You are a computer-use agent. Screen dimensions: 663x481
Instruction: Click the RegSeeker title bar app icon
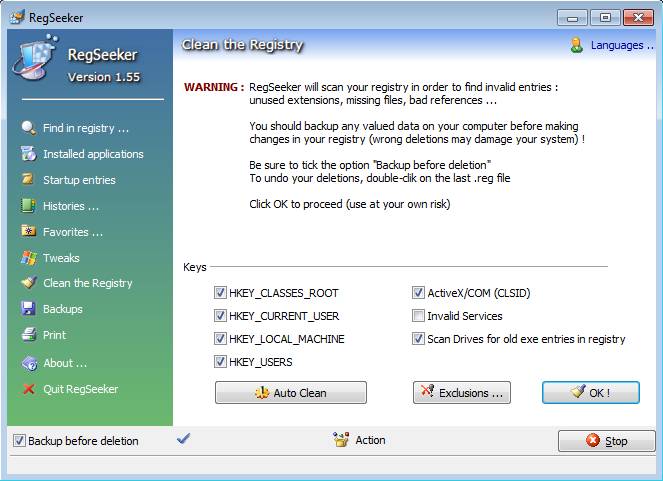click(18, 17)
